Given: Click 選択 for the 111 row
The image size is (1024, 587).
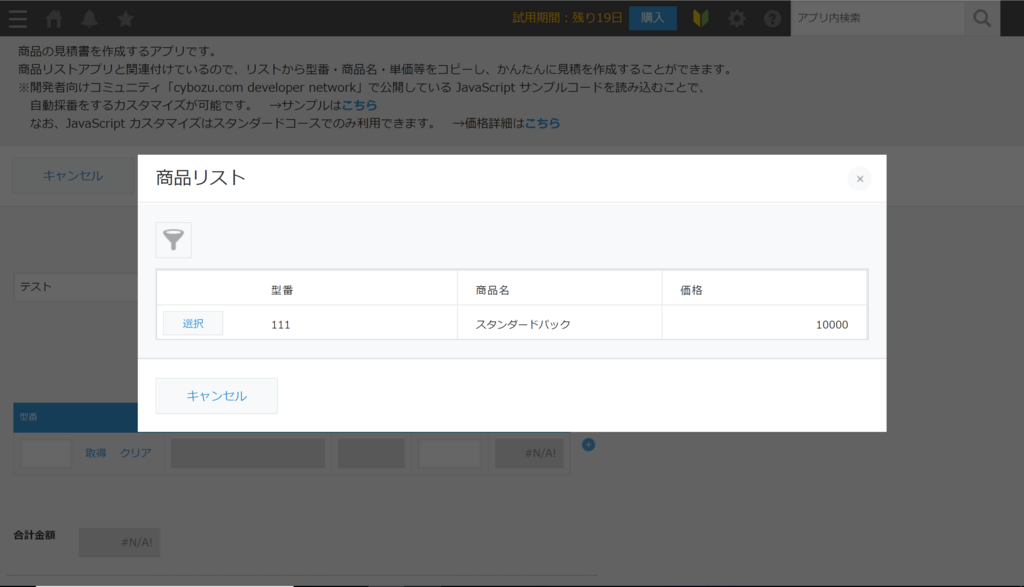Looking at the screenshot, I should click(x=193, y=323).
